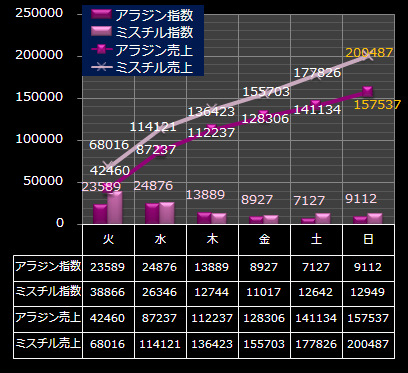Image resolution: width=408 pixels, height=373 pixels.
Task: Click the 日 column header
Action: point(368,240)
